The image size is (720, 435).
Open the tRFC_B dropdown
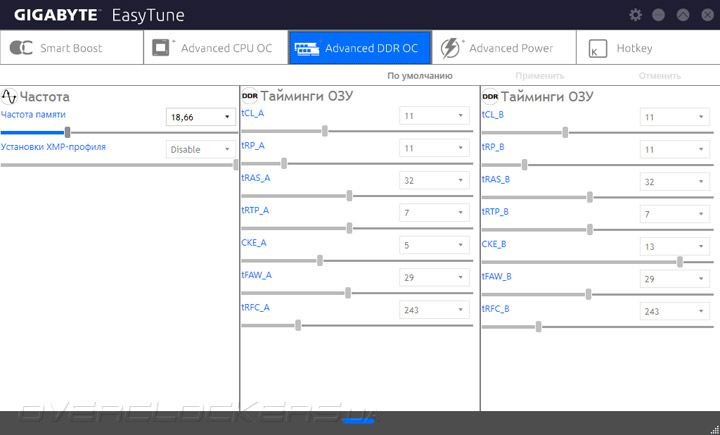(675, 311)
